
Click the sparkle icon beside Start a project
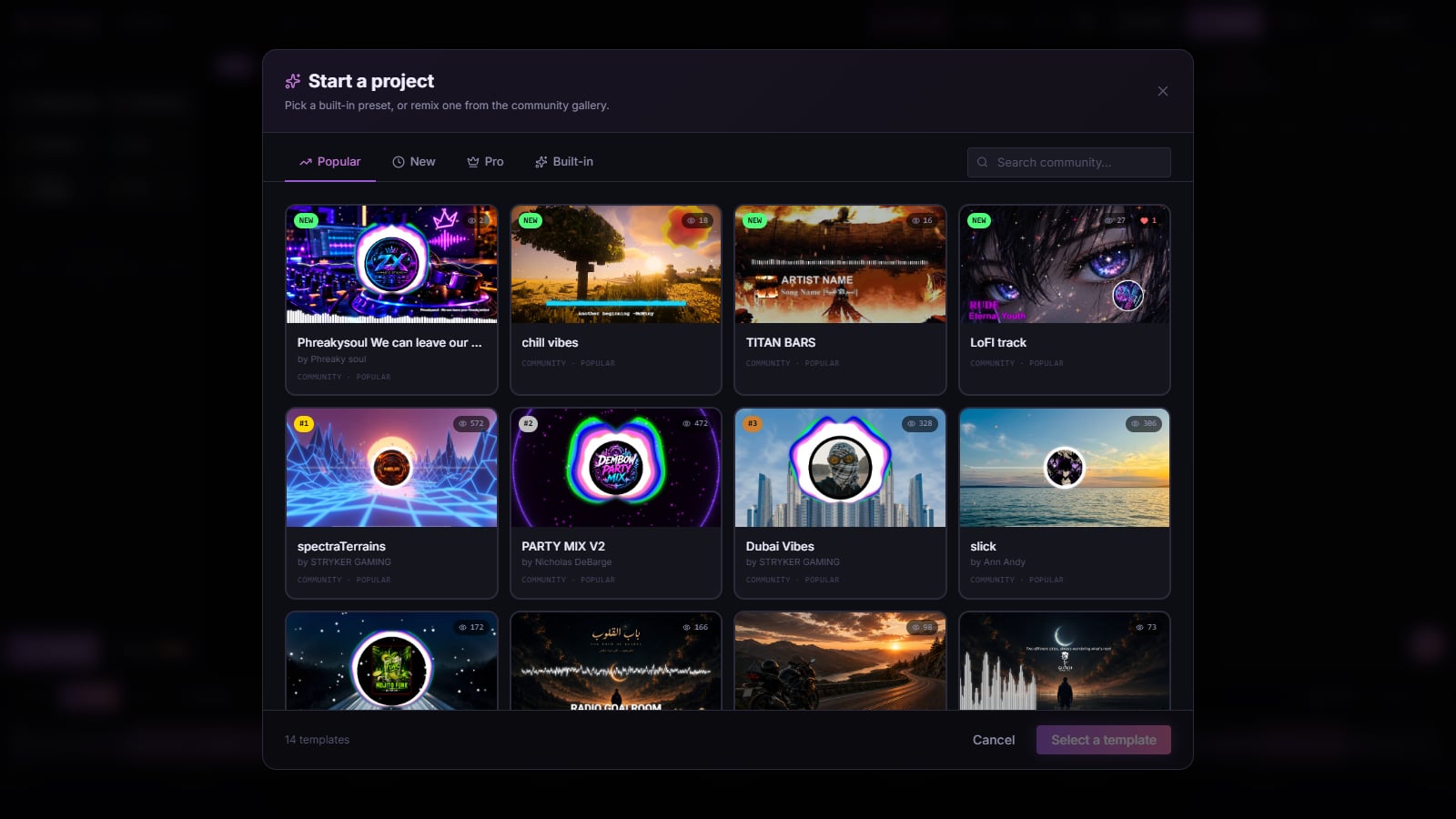tap(293, 81)
